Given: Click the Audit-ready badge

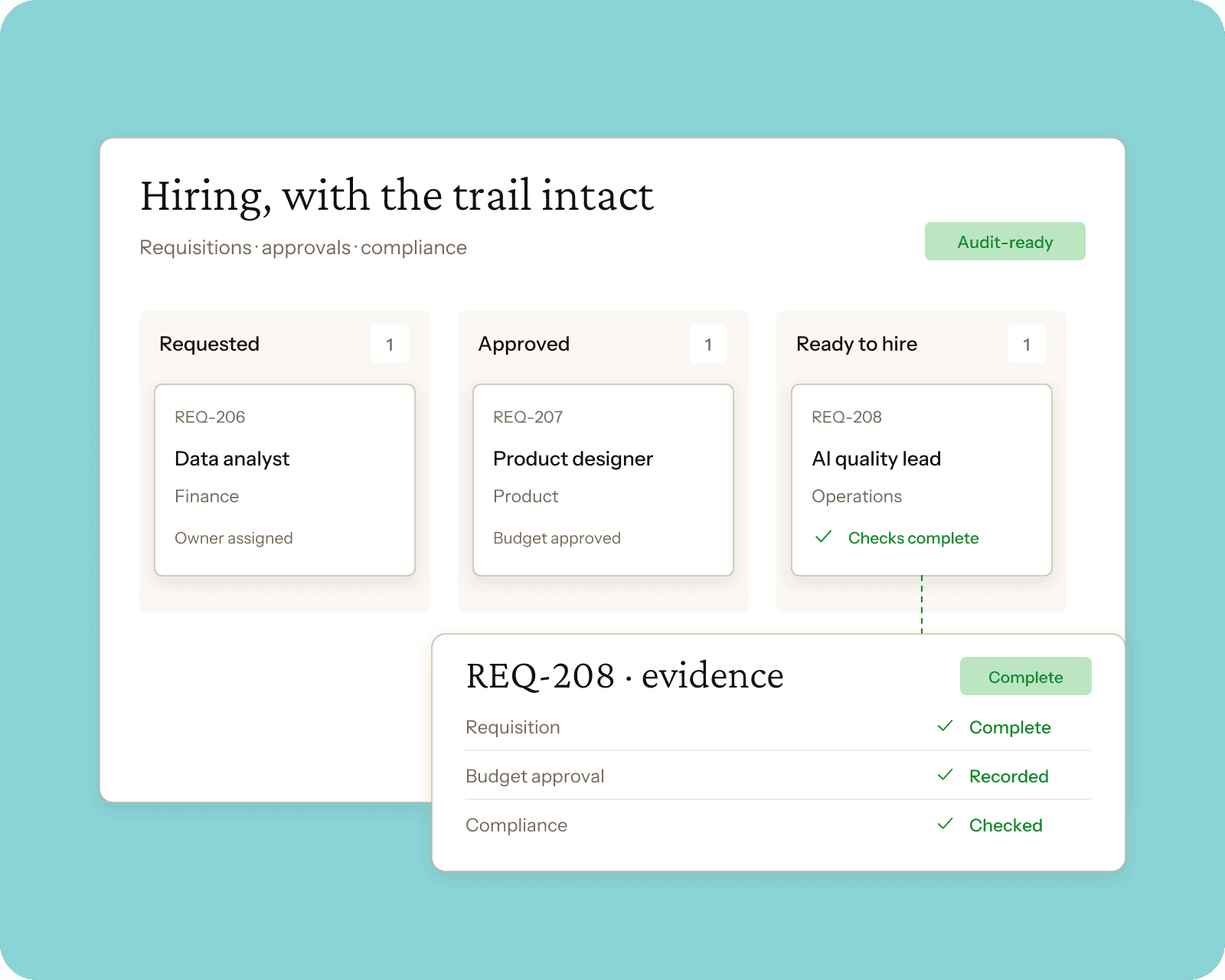Looking at the screenshot, I should pyautogui.click(x=1004, y=241).
